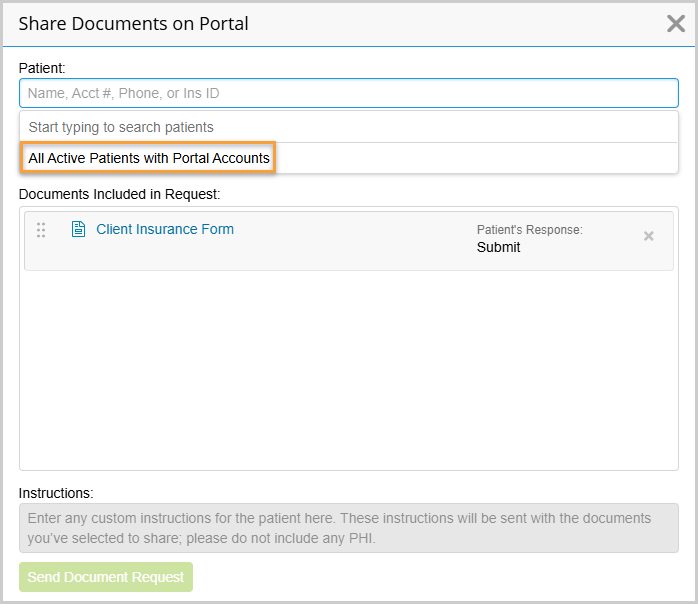The height and width of the screenshot is (604, 698).
Task: Click the 'Patient:' field label
Action: point(42,68)
